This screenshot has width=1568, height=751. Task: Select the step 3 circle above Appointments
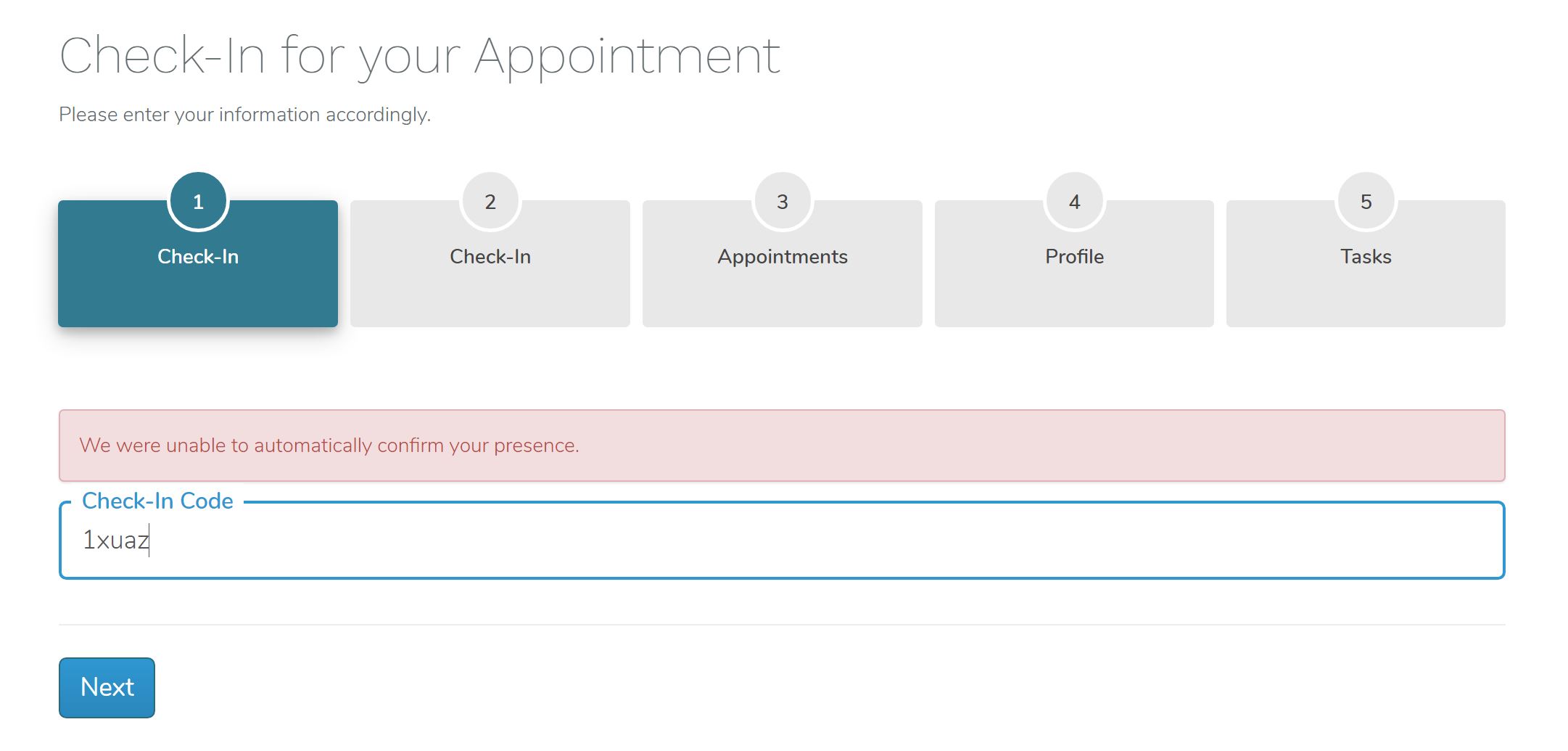pos(782,201)
